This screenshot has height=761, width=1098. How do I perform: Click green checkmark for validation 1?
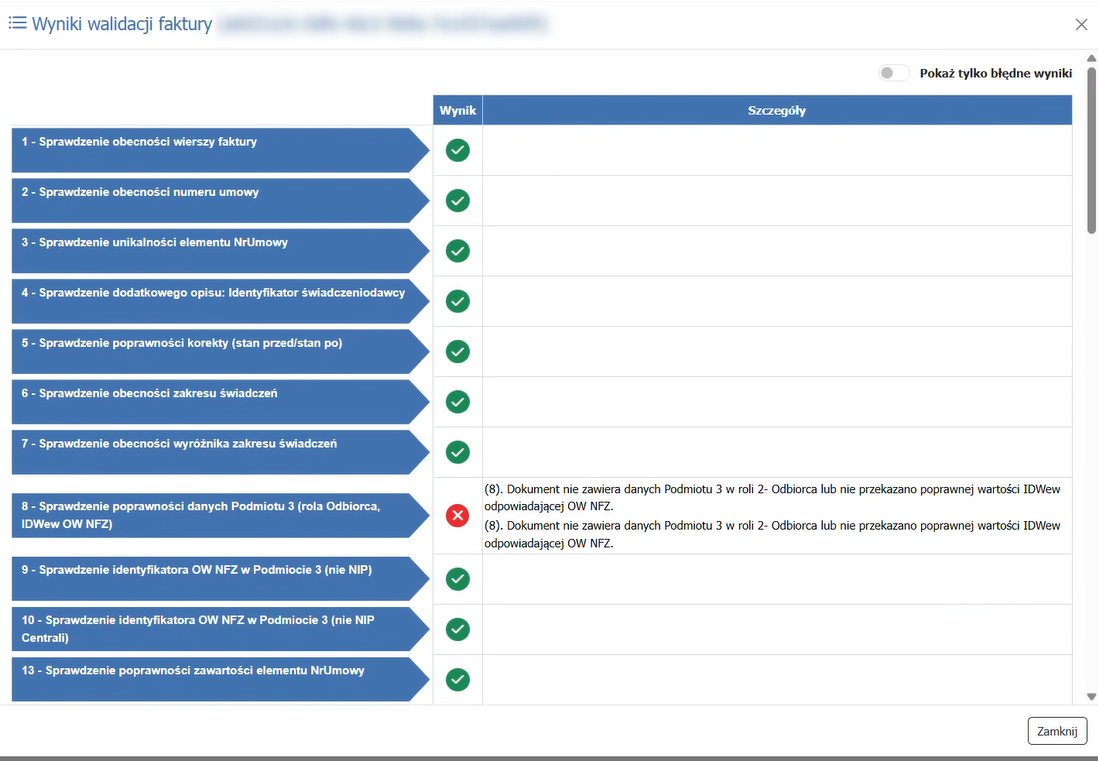point(457,150)
